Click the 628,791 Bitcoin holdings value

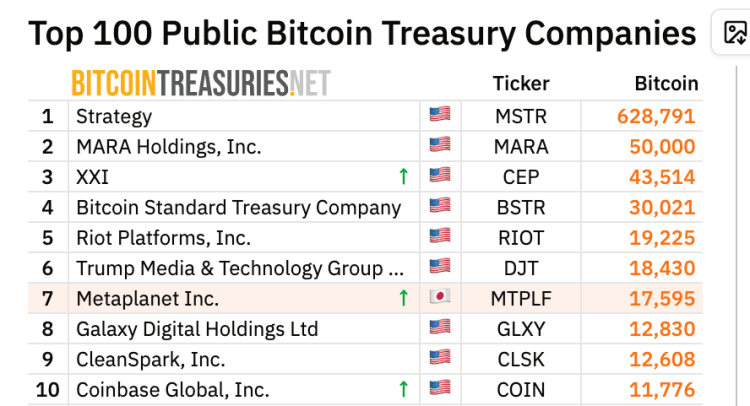656,116
